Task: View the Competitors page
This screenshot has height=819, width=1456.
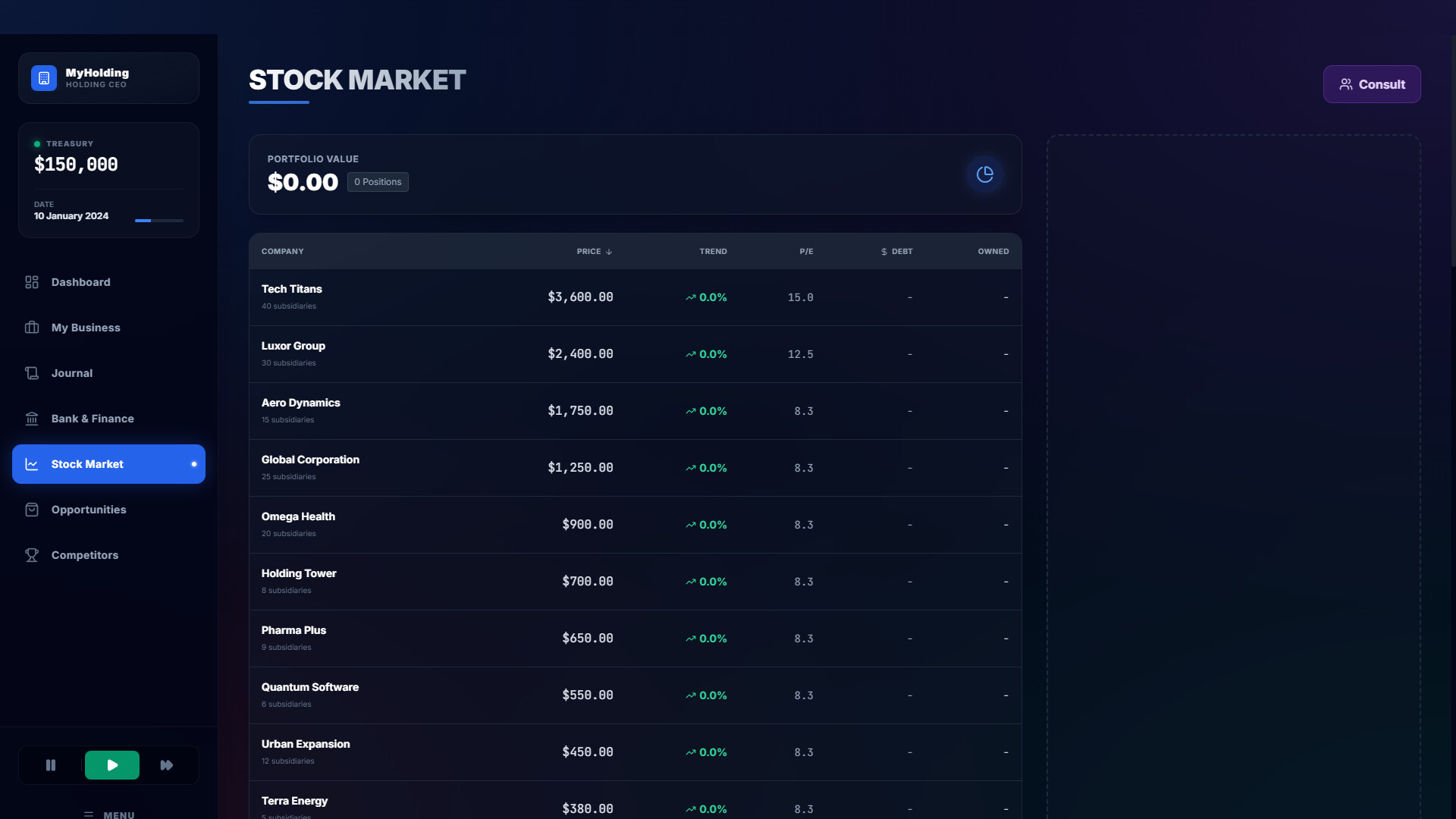Action: coord(84,555)
